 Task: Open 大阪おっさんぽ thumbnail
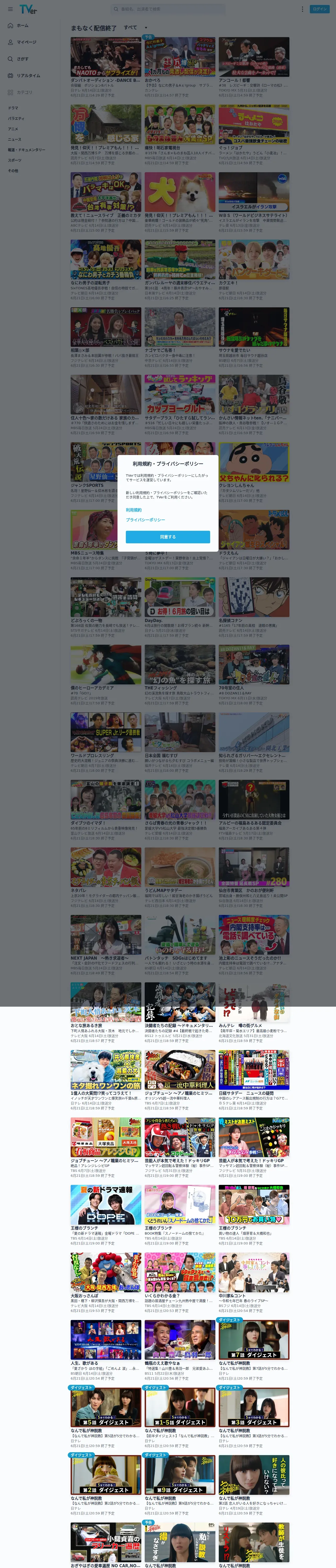coord(105,1273)
